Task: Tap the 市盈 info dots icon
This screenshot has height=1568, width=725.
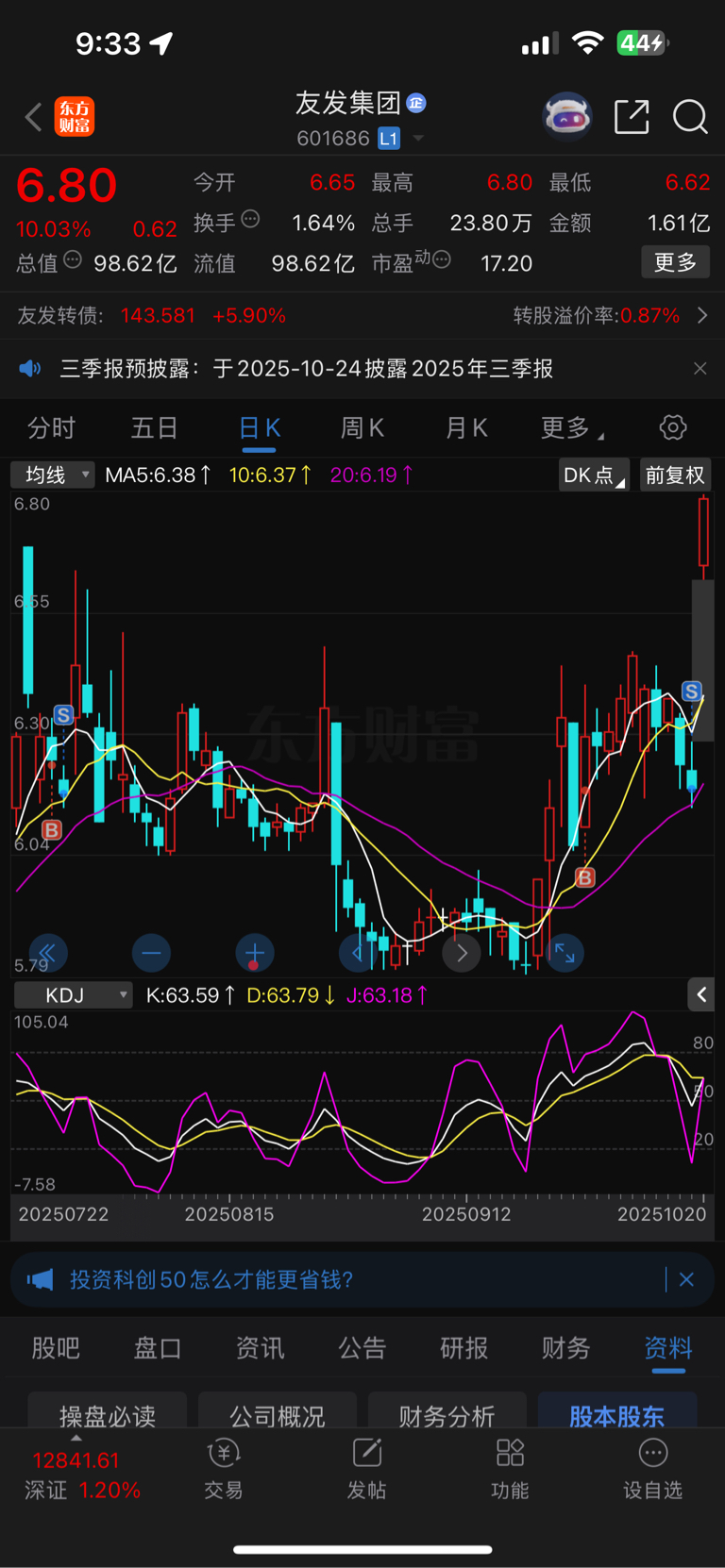Action: 441,259
